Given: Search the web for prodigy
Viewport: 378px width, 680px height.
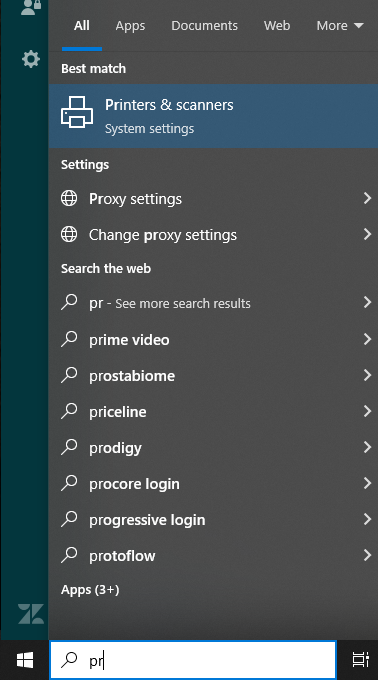Looking at the screenshot, I should pos(213,447).
